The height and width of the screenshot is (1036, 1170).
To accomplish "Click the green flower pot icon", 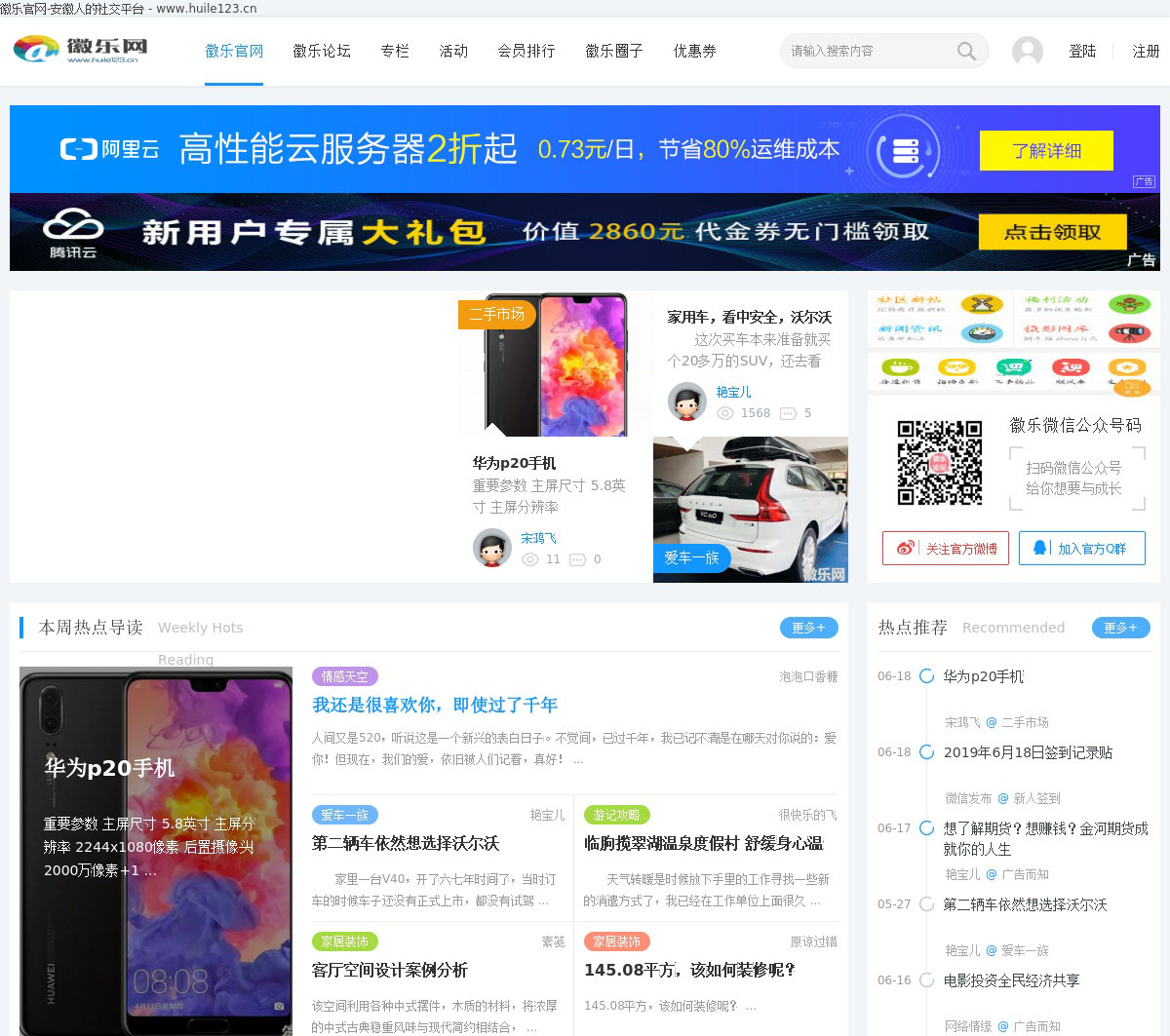I will pyautogui.click(x=1129, y=304).
